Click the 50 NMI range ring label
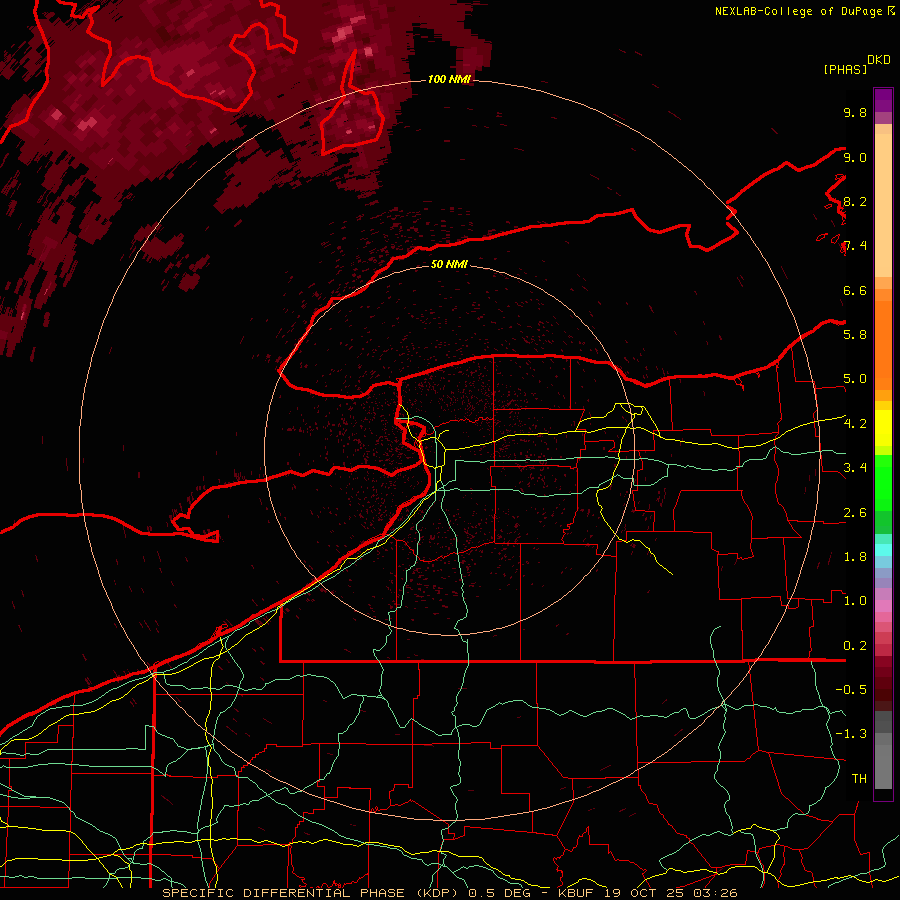Viewport: 900px width, 900px height. point(450,264)
